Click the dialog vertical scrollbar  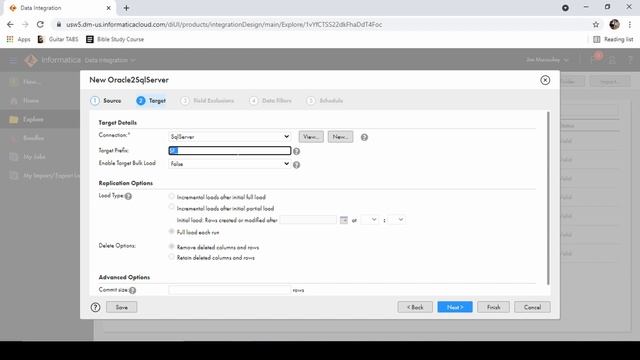548,198
